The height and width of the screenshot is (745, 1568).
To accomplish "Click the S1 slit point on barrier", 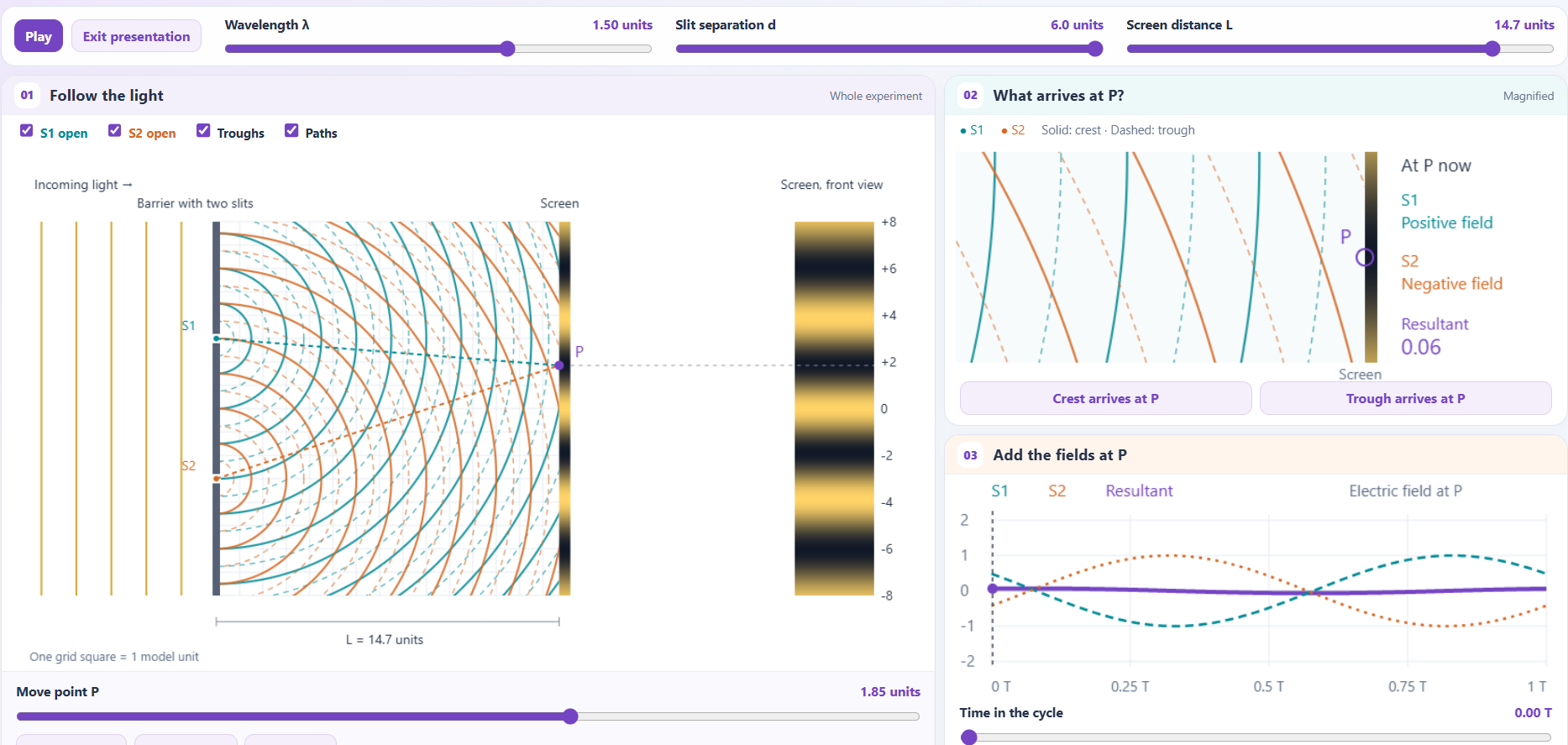I will click(217, 338).
